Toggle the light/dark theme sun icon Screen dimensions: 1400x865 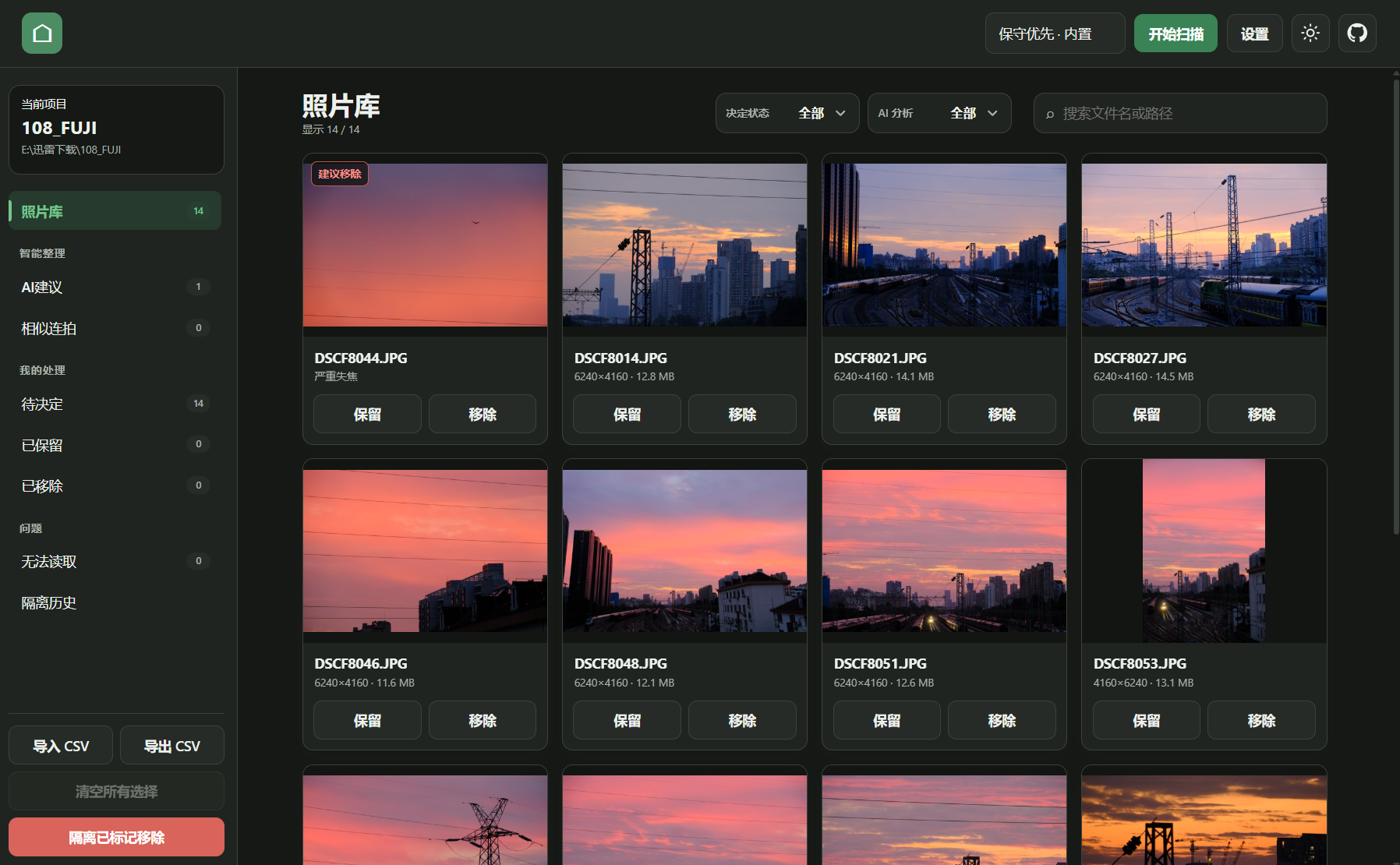tap(1310, 34)
